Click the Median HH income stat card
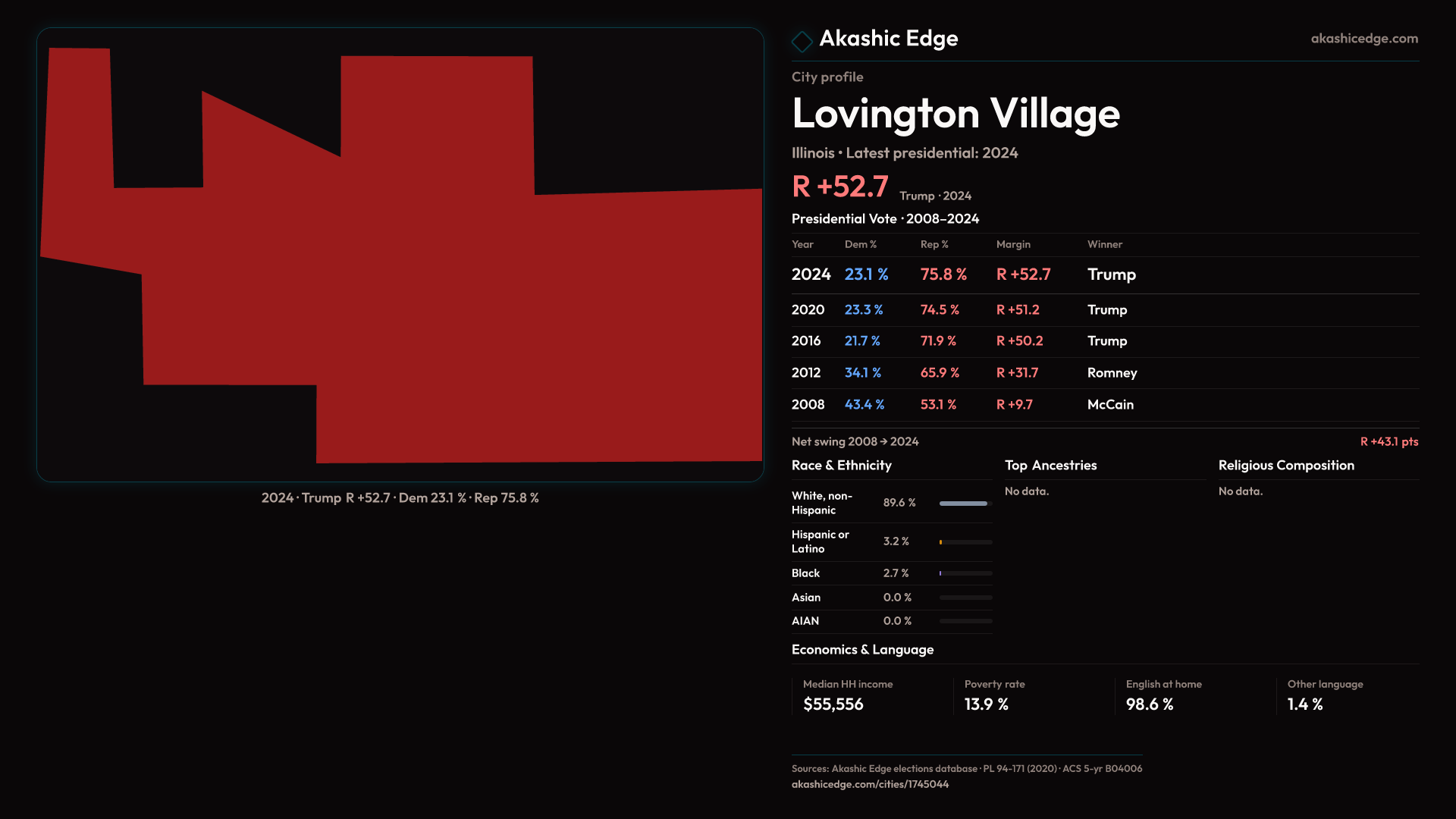This screenshot has width=1456, height=819. (847, 695)
